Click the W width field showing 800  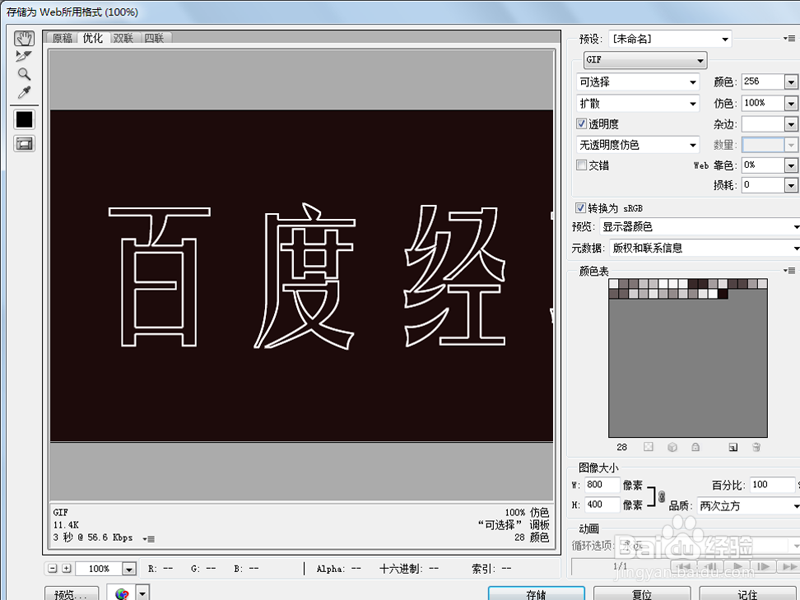(602, 485)
